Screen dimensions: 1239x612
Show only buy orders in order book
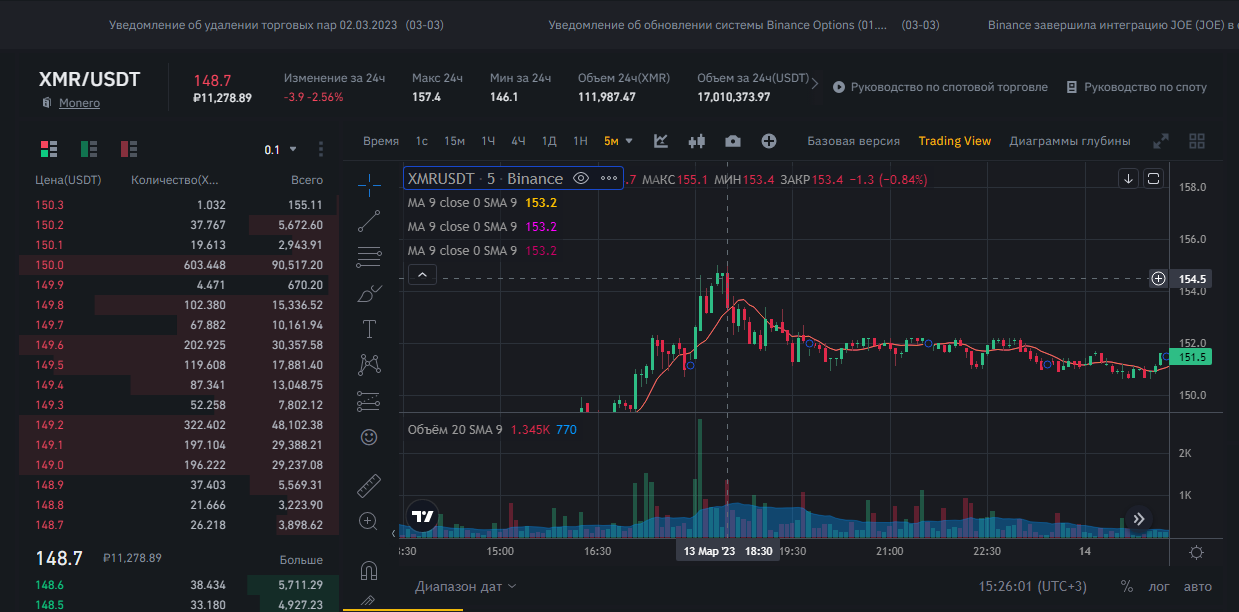point(89,149)
